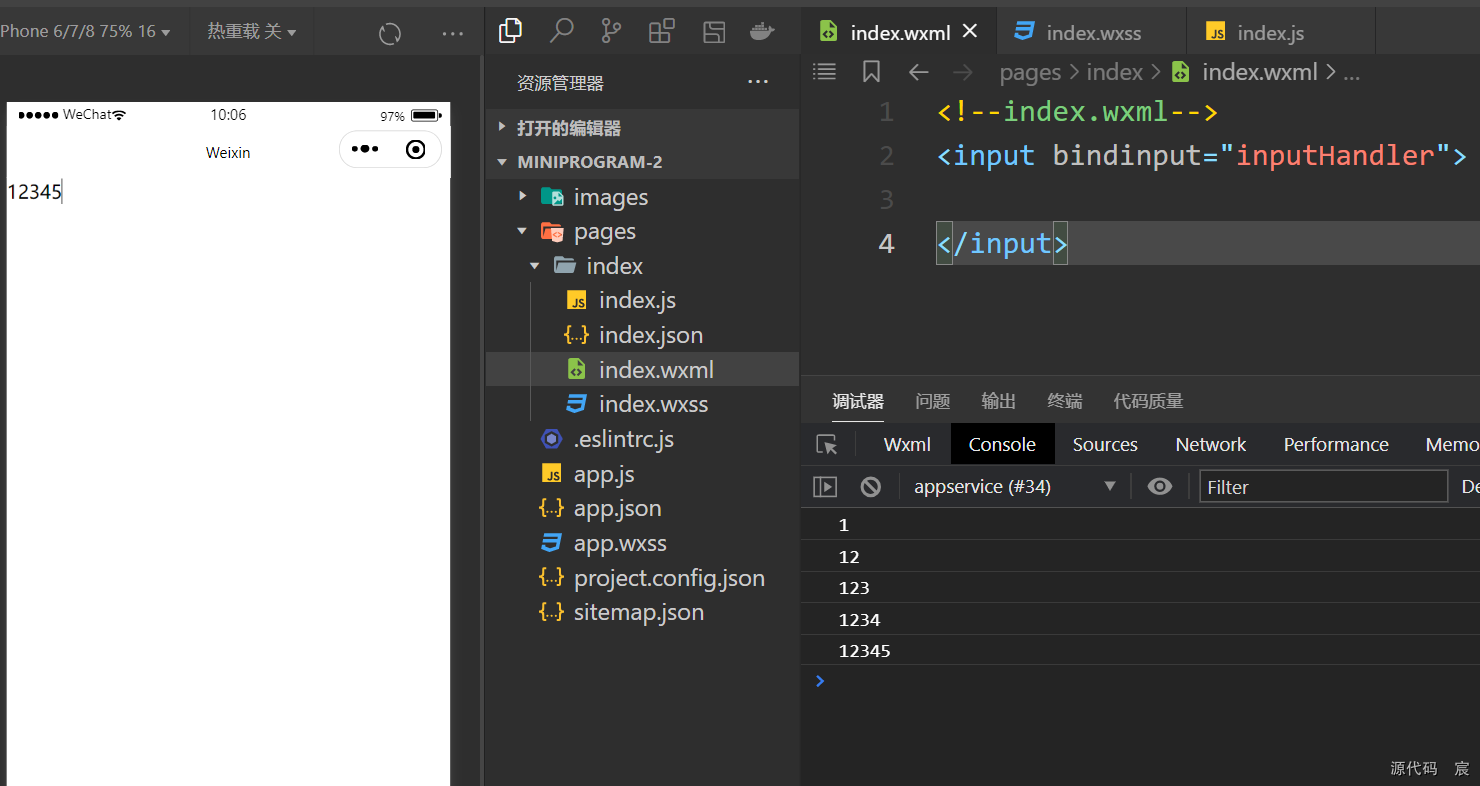This screenshot has height=786, width=1480.
Task: Open the Search magnifier icon
Action: click(562, 31)
